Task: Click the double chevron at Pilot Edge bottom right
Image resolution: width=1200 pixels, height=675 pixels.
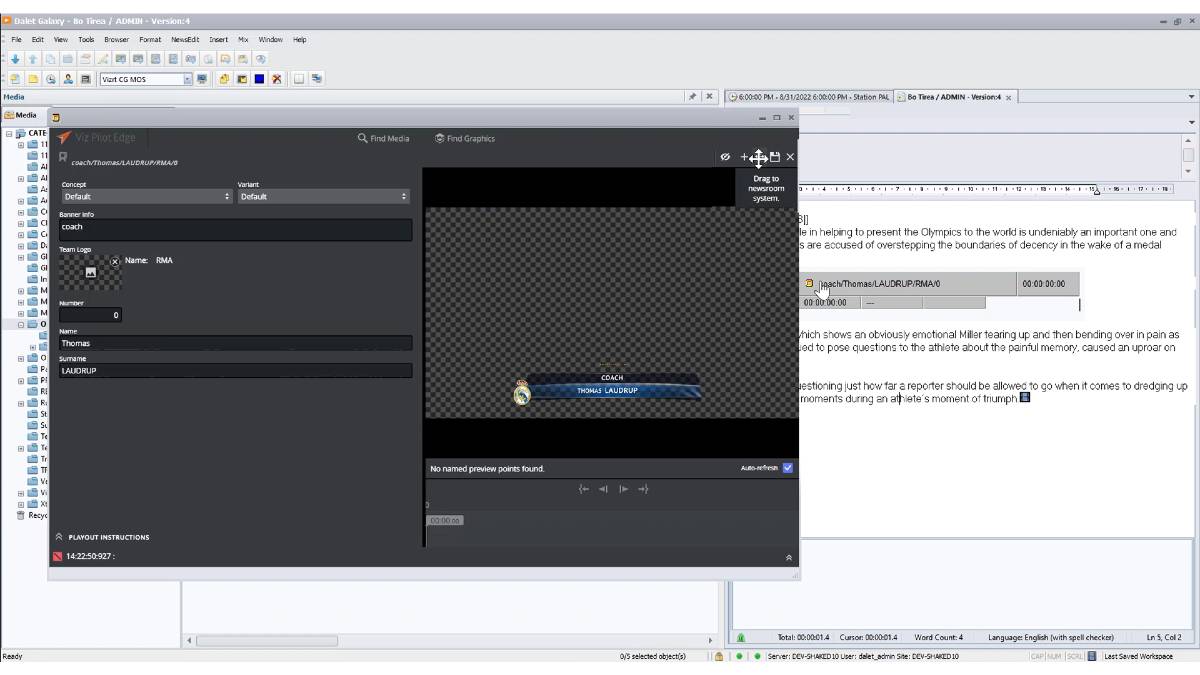Action: click(x=788, y=557)
